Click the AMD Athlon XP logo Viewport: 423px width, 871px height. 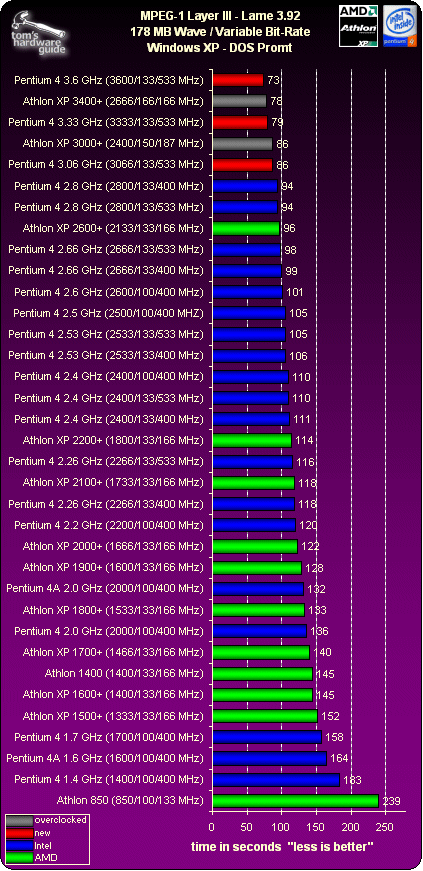(x=359, y=25)
